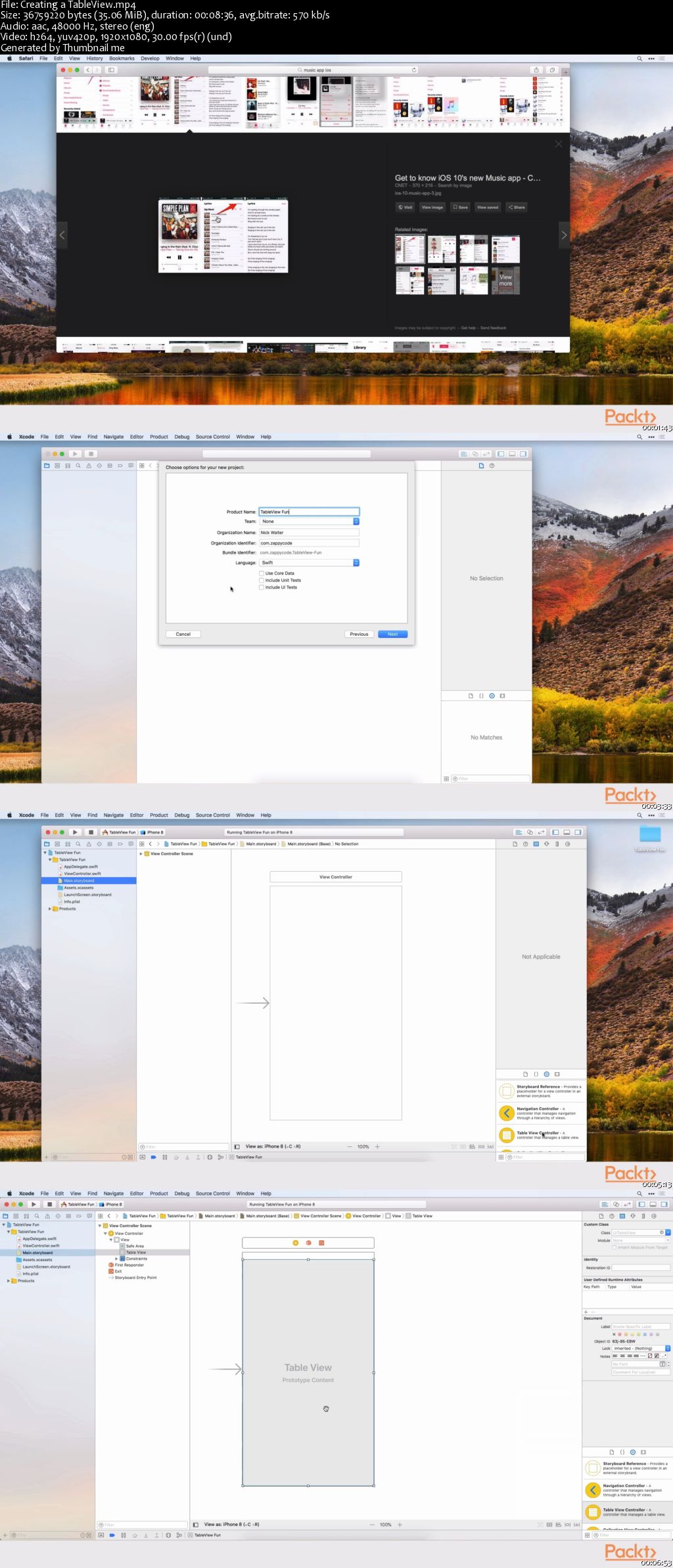Click the yellow View Controller dock icon above the Table View canvas
The width and height of the screenshot is (673, 1568).
(x=296, y=1243)
